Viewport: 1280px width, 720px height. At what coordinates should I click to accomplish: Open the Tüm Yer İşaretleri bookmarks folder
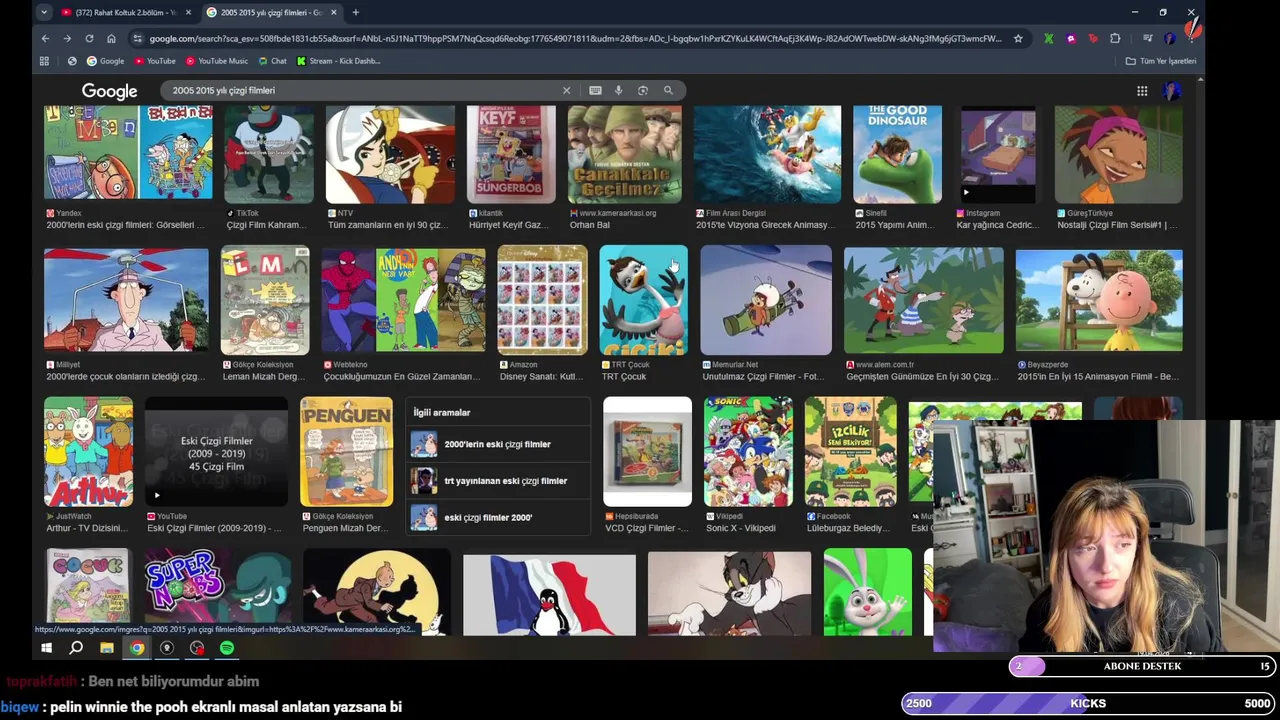(1160, 61)
